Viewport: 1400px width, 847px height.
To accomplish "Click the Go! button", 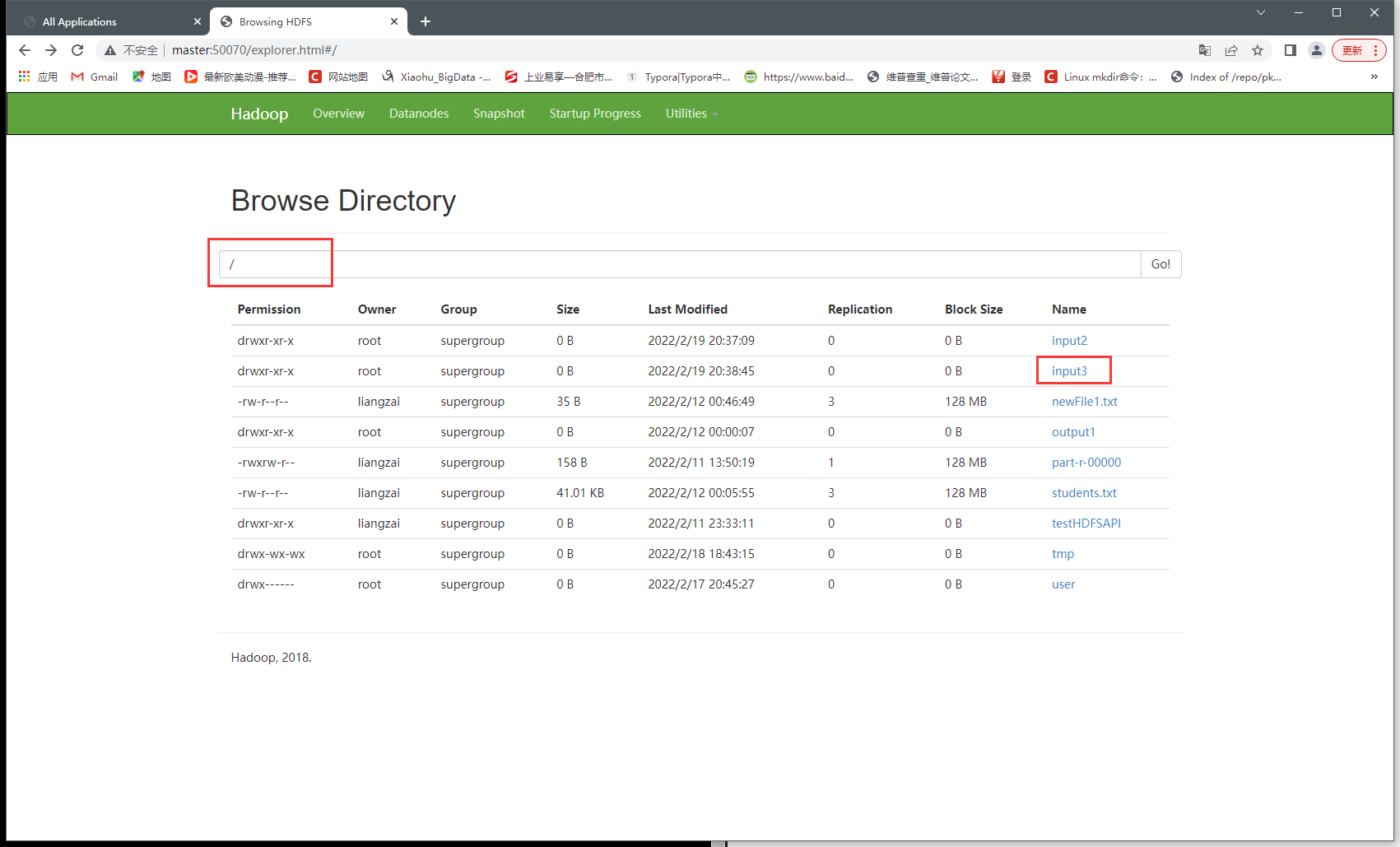I will pos(1160,264).
